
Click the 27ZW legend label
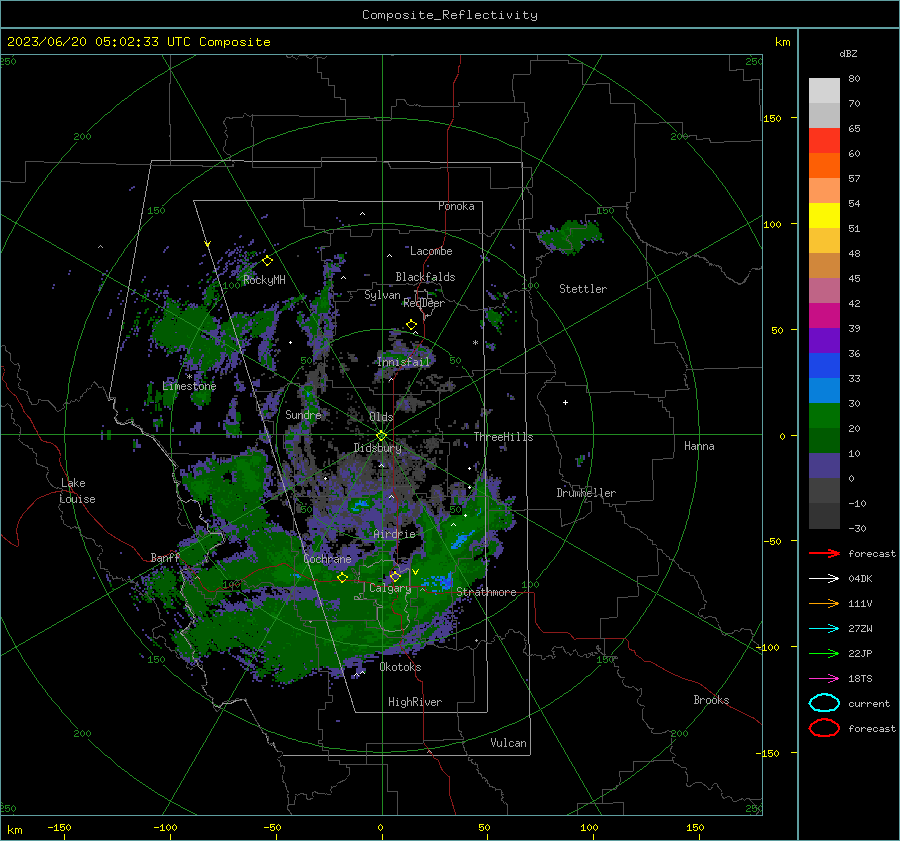click(x=860, y=629)
